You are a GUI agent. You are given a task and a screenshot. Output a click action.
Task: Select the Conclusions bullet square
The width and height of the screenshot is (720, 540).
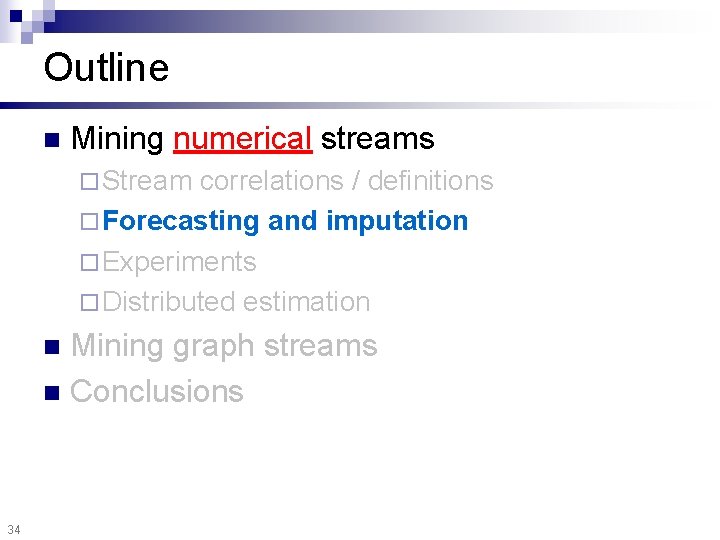point(52,393)
